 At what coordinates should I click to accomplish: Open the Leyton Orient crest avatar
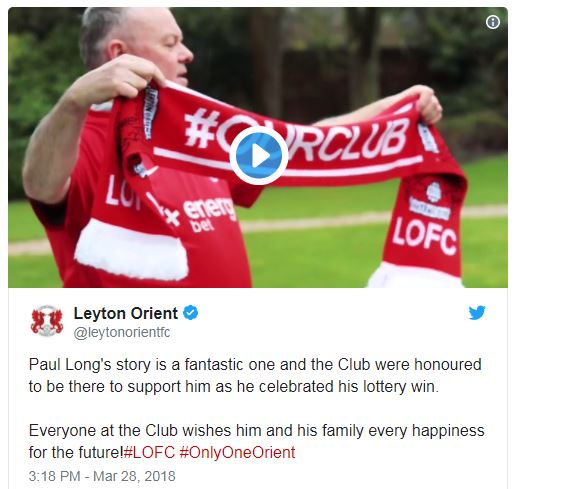(x=47, y=321)
